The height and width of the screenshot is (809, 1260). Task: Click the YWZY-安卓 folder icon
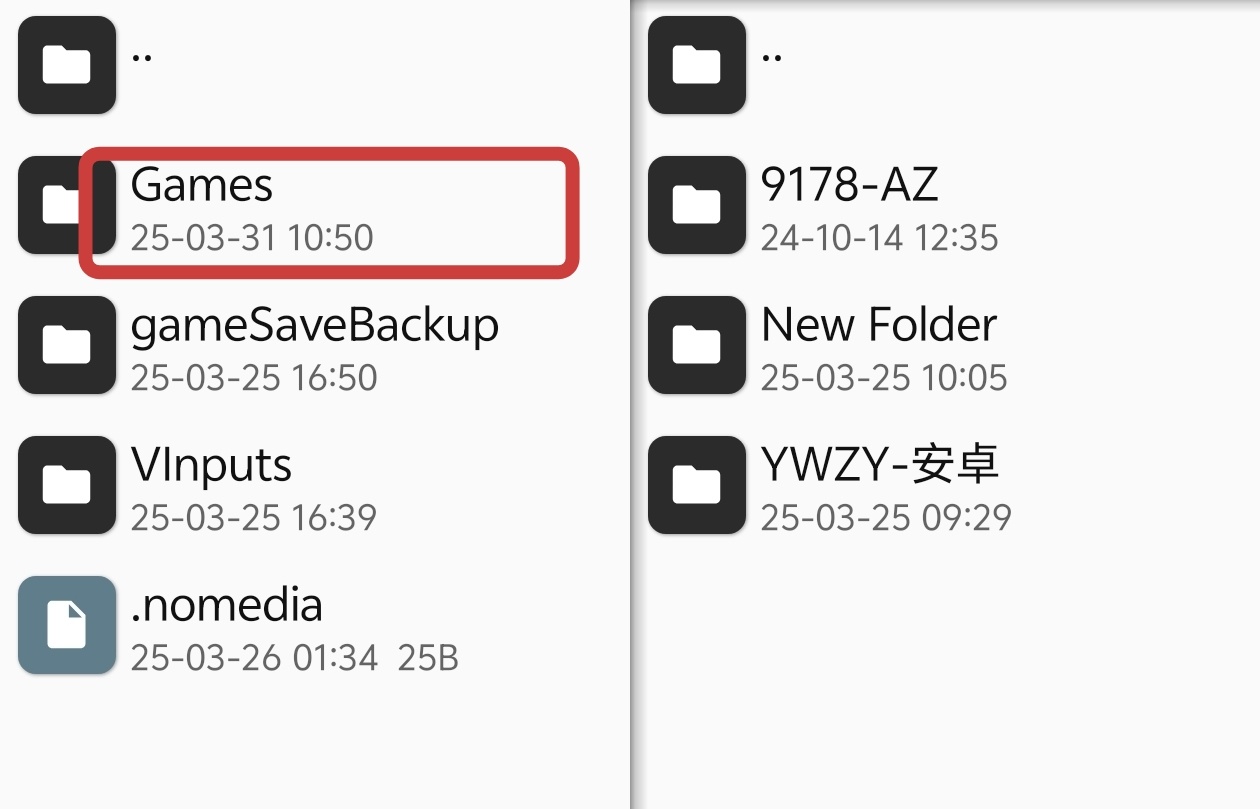pyautogui.click(x=697, y=485)
